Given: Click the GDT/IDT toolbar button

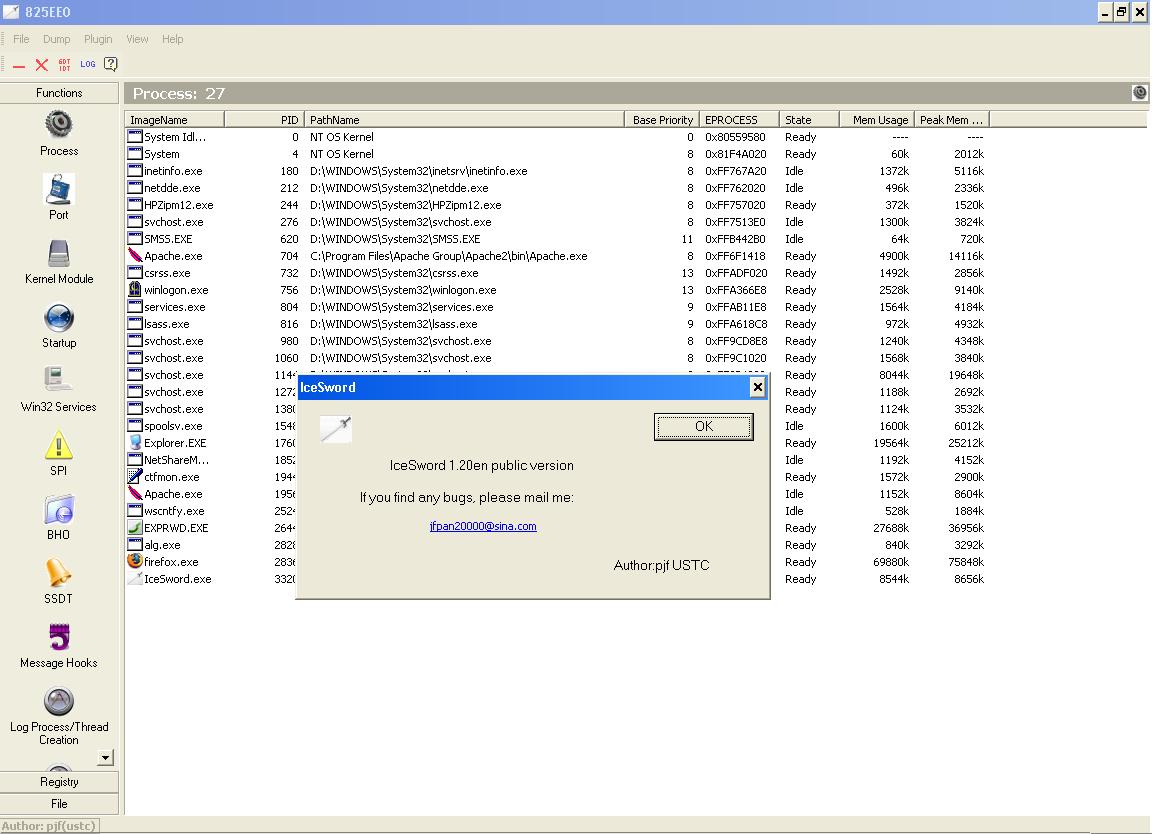Looking at the screenshot, I should coord(65,64).
